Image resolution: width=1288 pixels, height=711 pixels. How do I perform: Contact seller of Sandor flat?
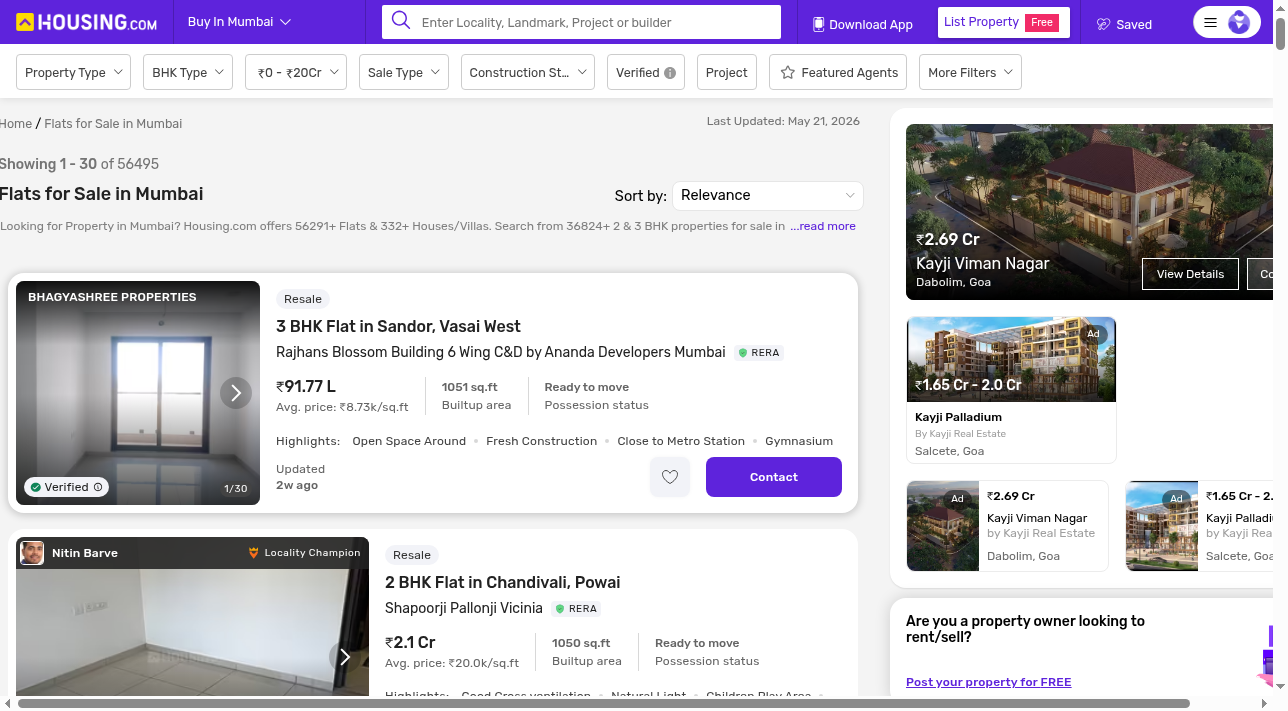click(x=774, y=477)
